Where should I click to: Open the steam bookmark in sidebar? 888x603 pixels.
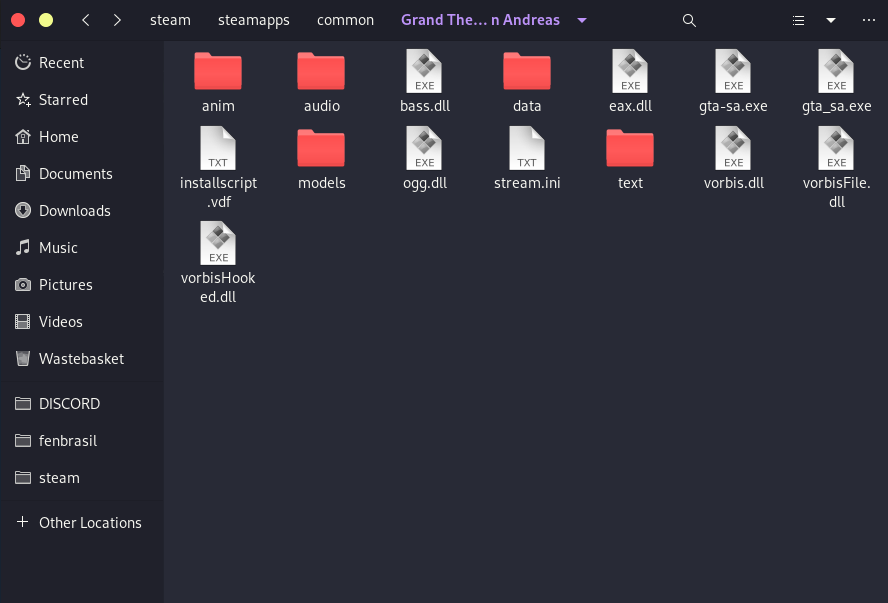click(x=82, y=478)
